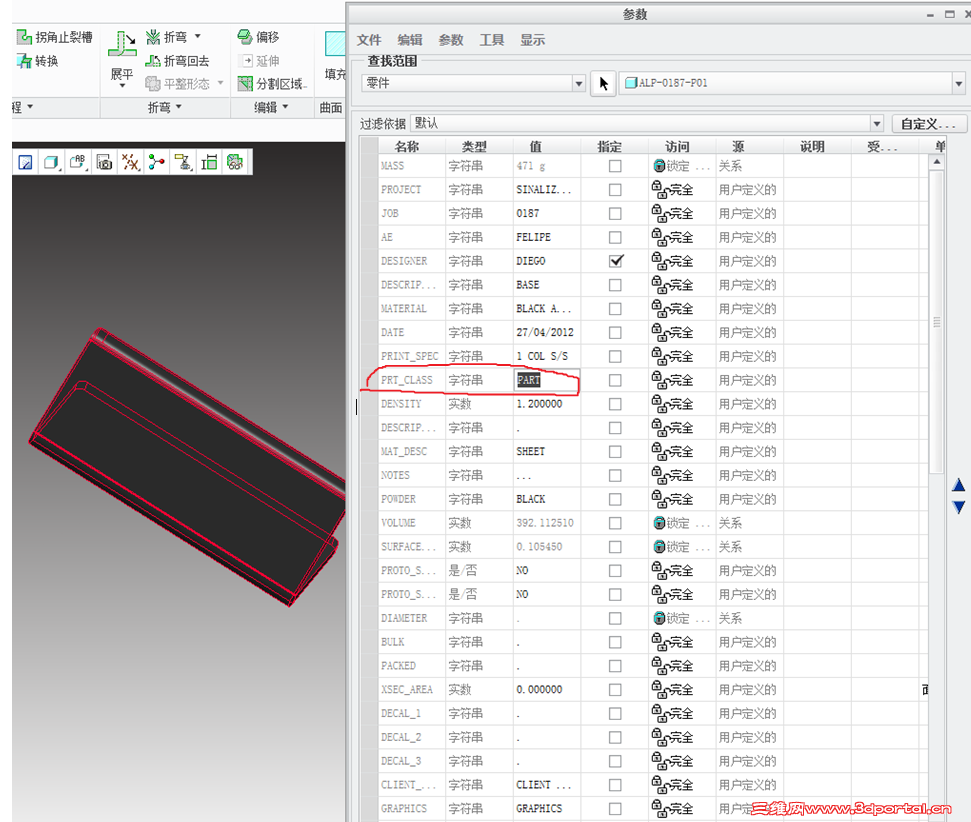Expand the 折弯 tool dropdown arrow
The image size is (971, 822).
pos(198,37)
